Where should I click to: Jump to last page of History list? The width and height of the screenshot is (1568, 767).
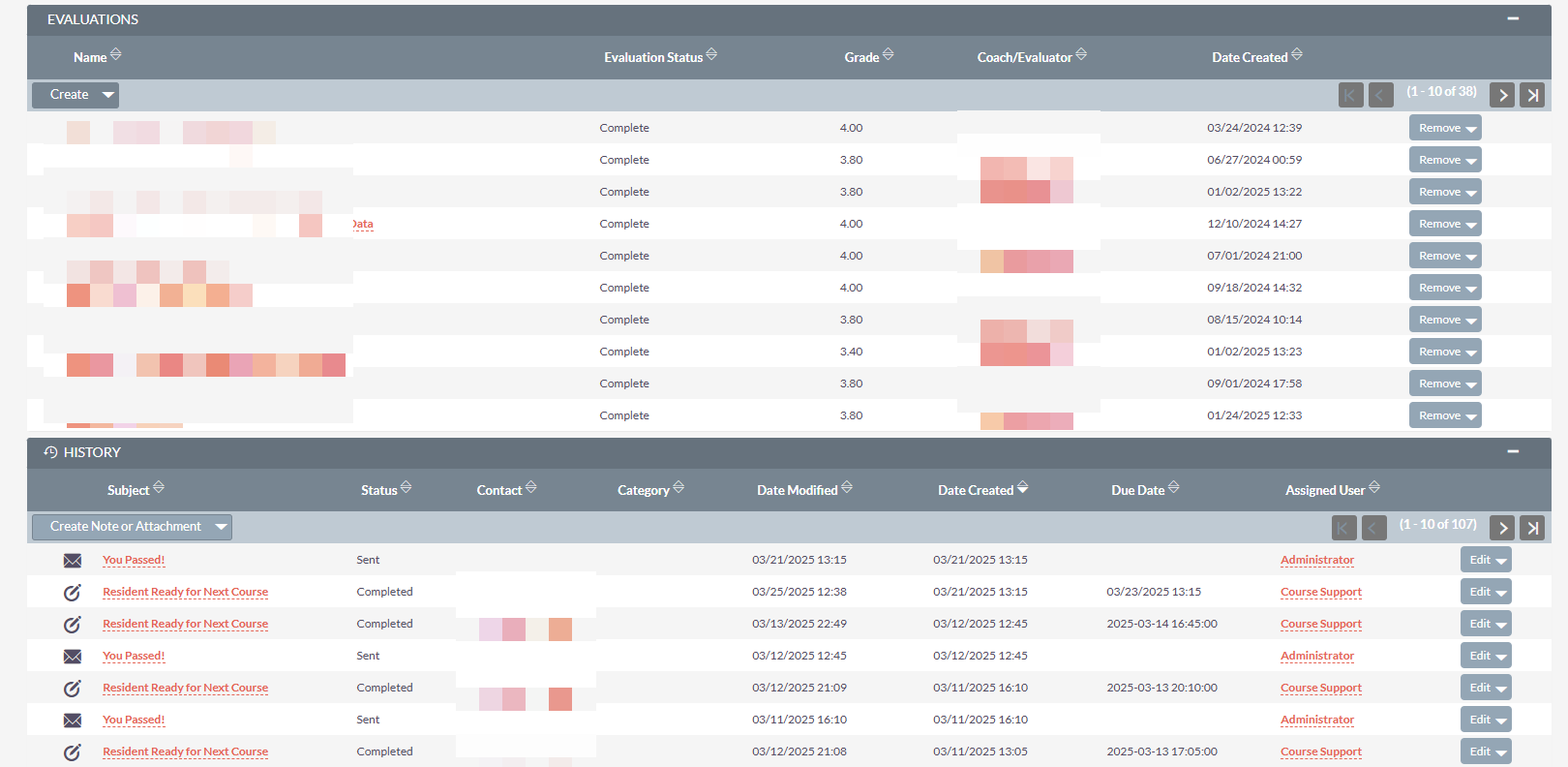pyautogui.click(x=1532, y=528)
